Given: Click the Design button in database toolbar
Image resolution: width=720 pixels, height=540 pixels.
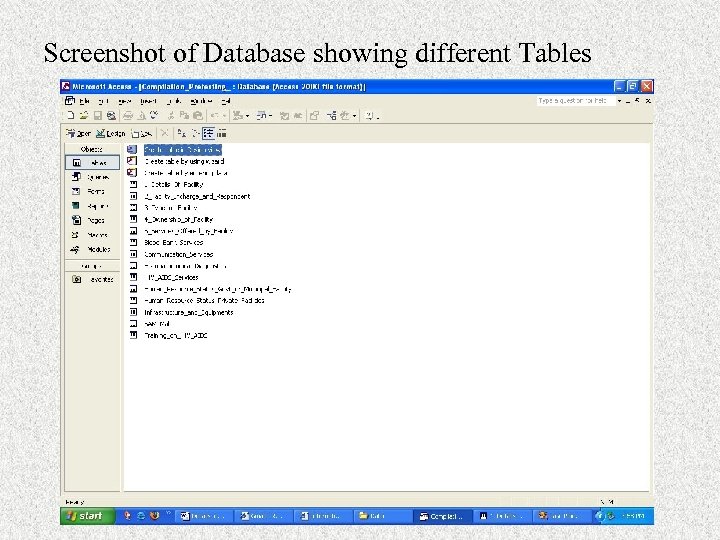Looking at the screenshot, I should pos(111,133).
